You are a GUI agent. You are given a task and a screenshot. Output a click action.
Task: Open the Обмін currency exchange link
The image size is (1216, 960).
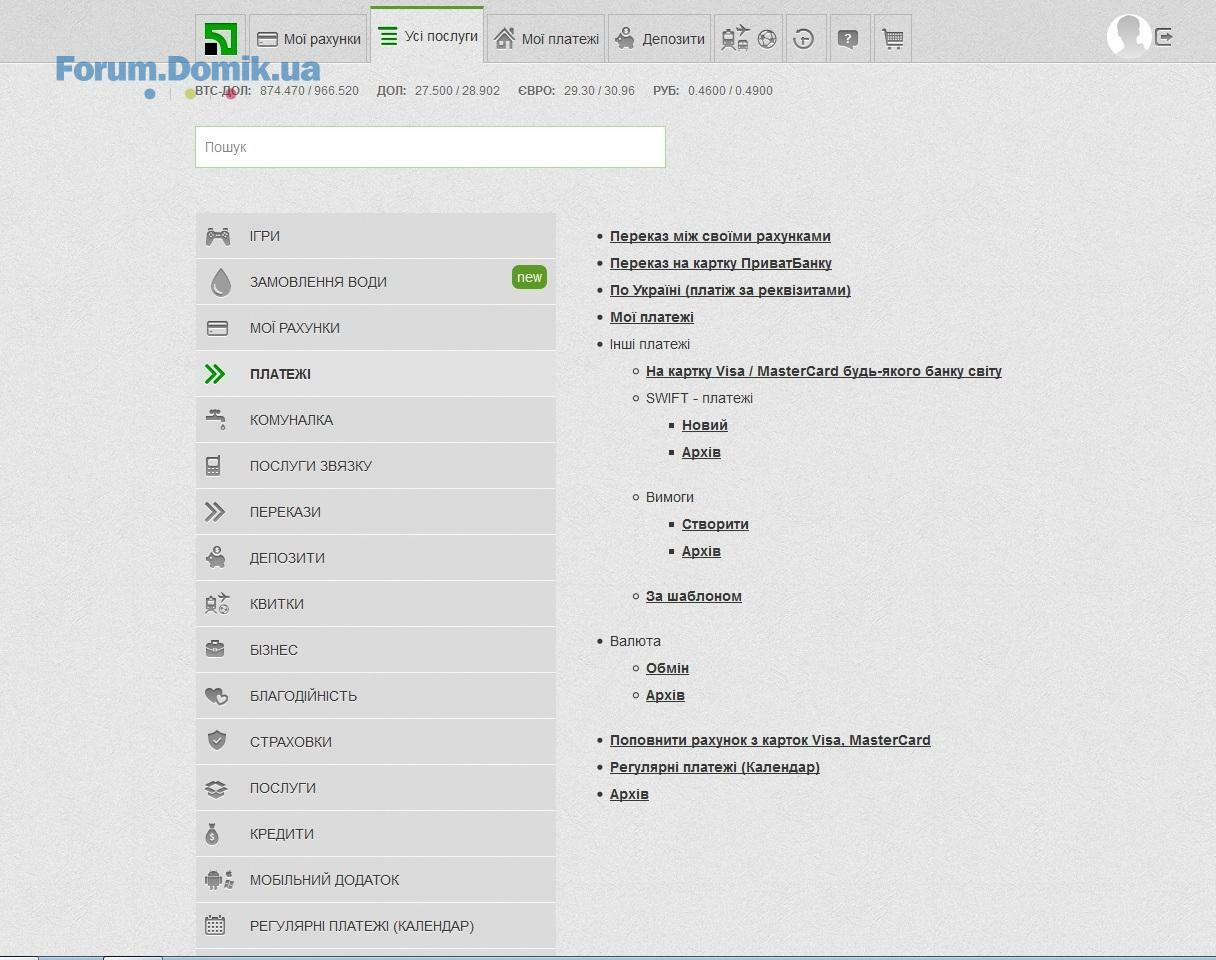tap(667, 668)
